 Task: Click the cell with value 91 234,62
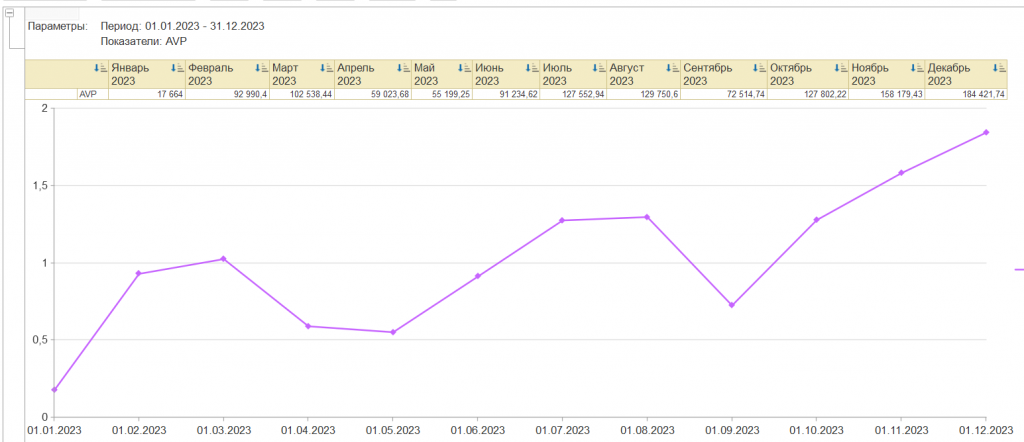coord(506,95)
